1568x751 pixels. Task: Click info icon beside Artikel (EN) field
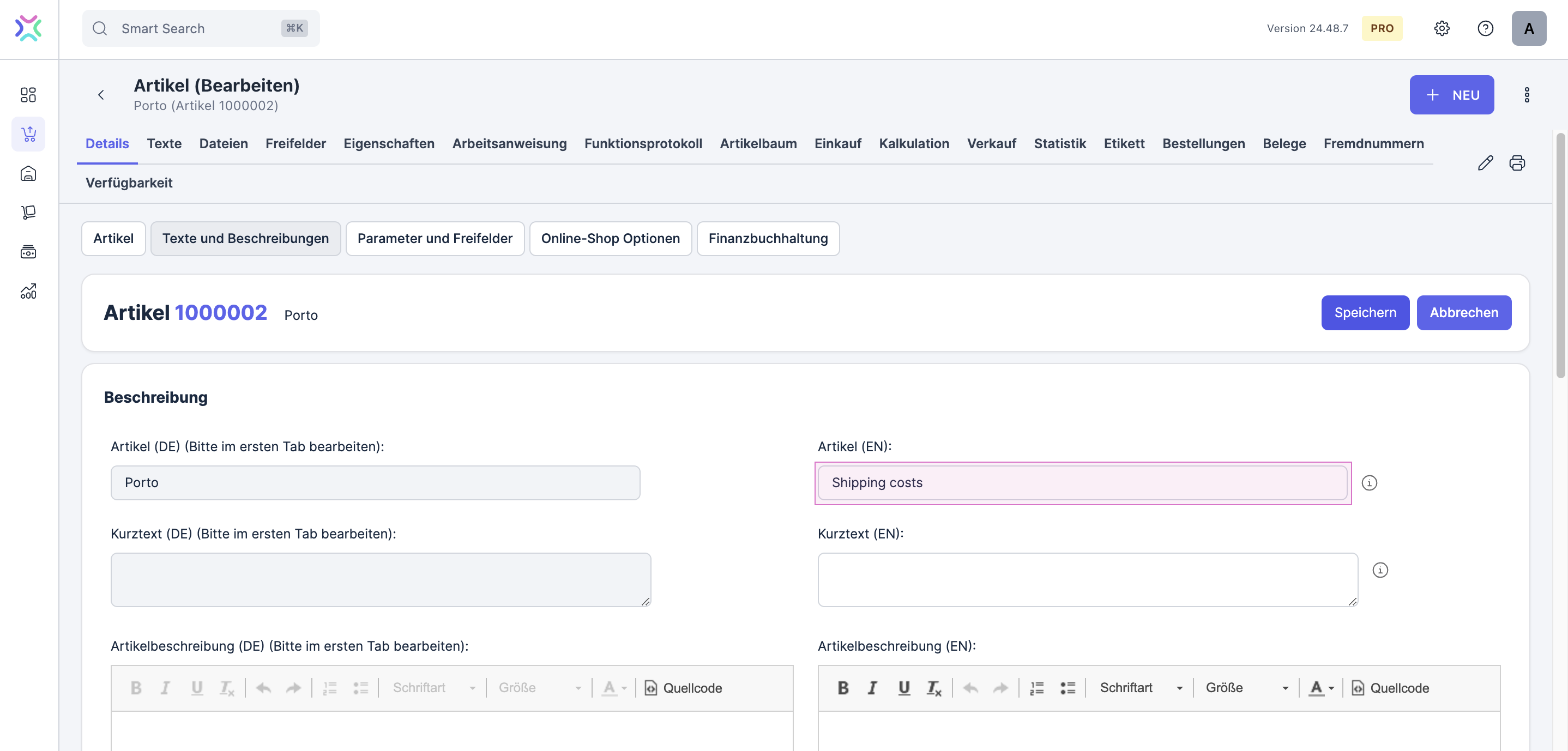1369,483
